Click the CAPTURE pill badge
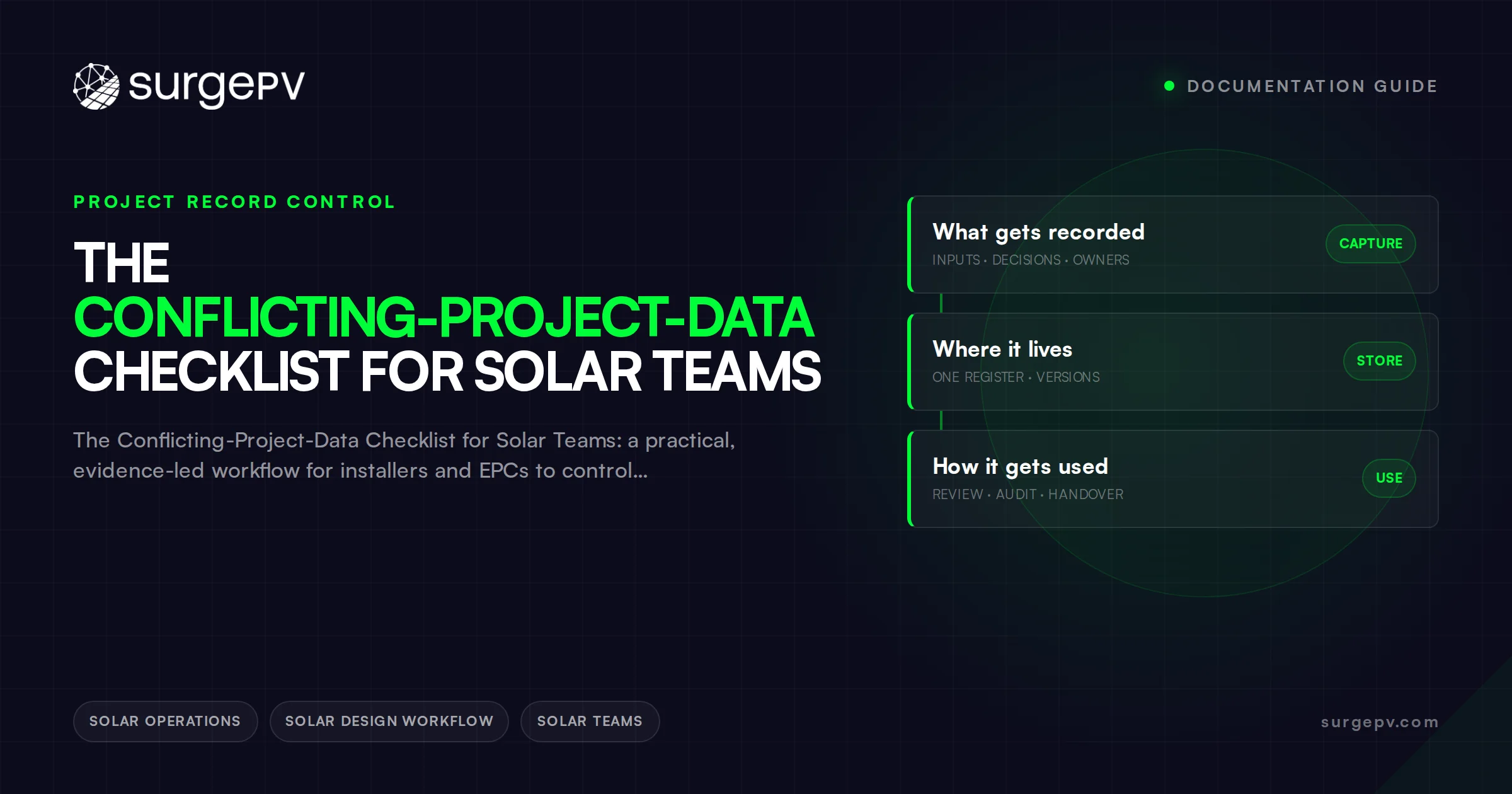 [x=1371, y=244]
